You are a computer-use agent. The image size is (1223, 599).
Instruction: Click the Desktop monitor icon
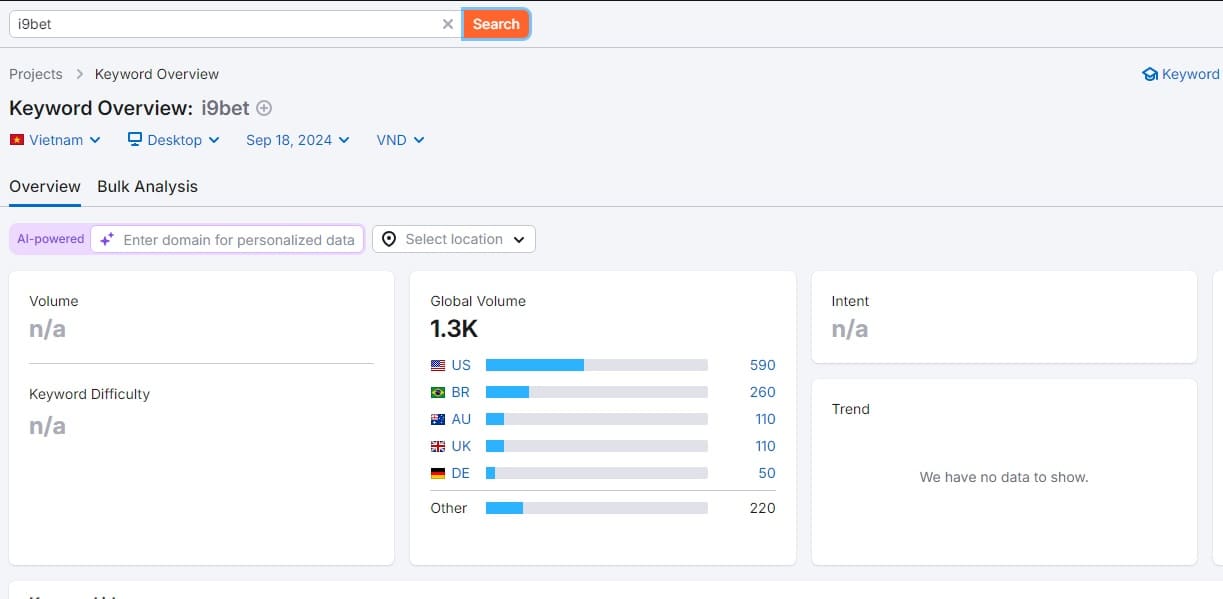click(x=135, y=140)
